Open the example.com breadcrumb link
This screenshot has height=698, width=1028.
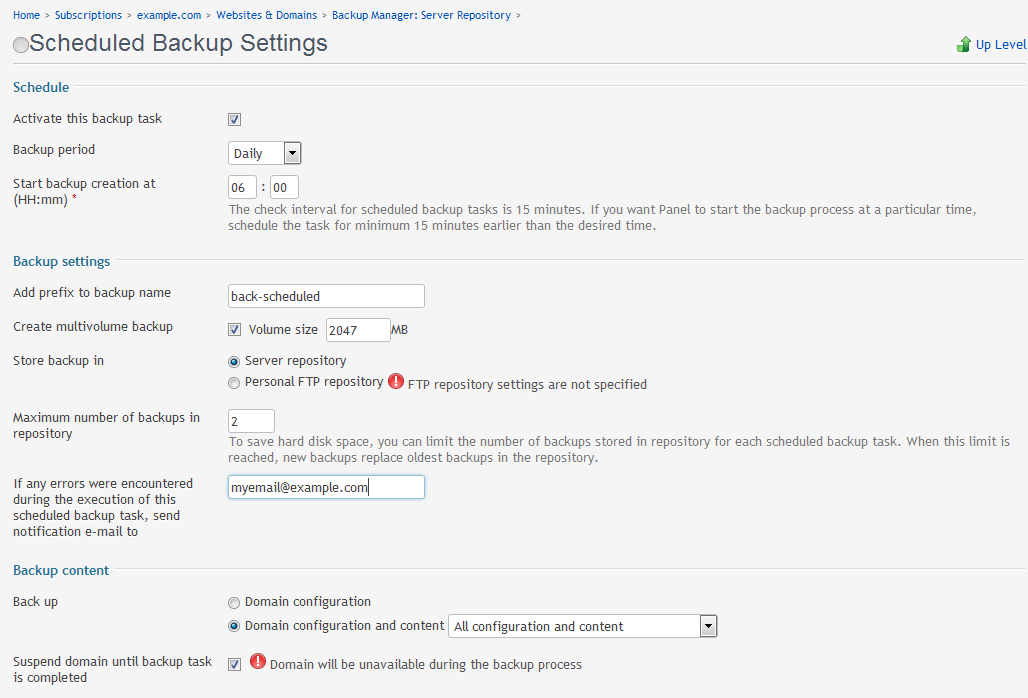(169, 15)
